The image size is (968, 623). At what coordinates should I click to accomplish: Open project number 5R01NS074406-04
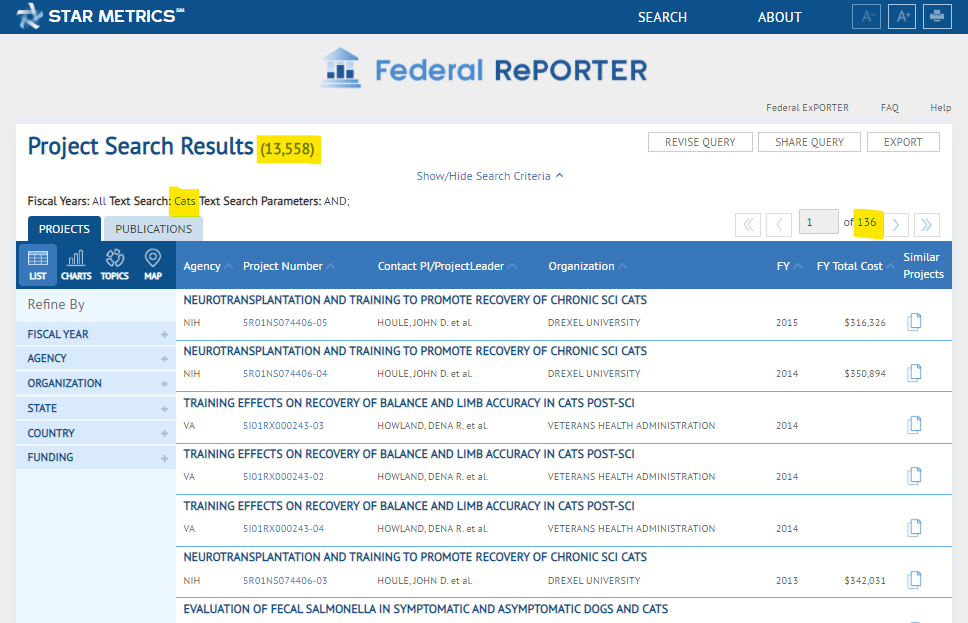click(285, 374)
